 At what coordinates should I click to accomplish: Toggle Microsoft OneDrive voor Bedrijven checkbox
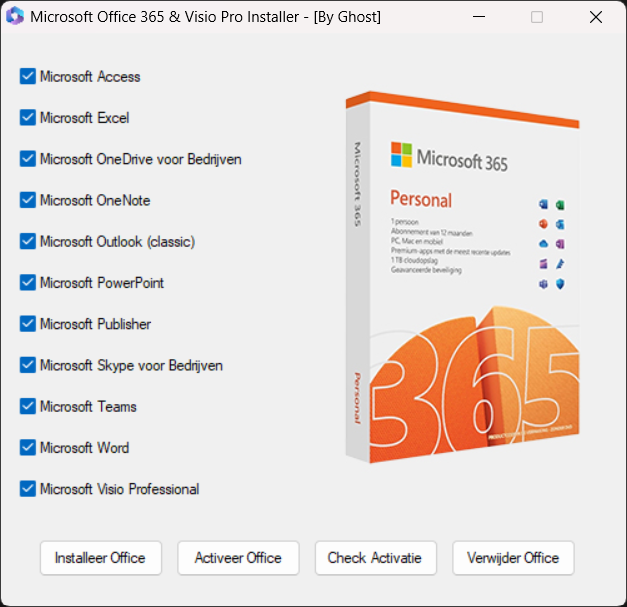(x=28, y=159)
